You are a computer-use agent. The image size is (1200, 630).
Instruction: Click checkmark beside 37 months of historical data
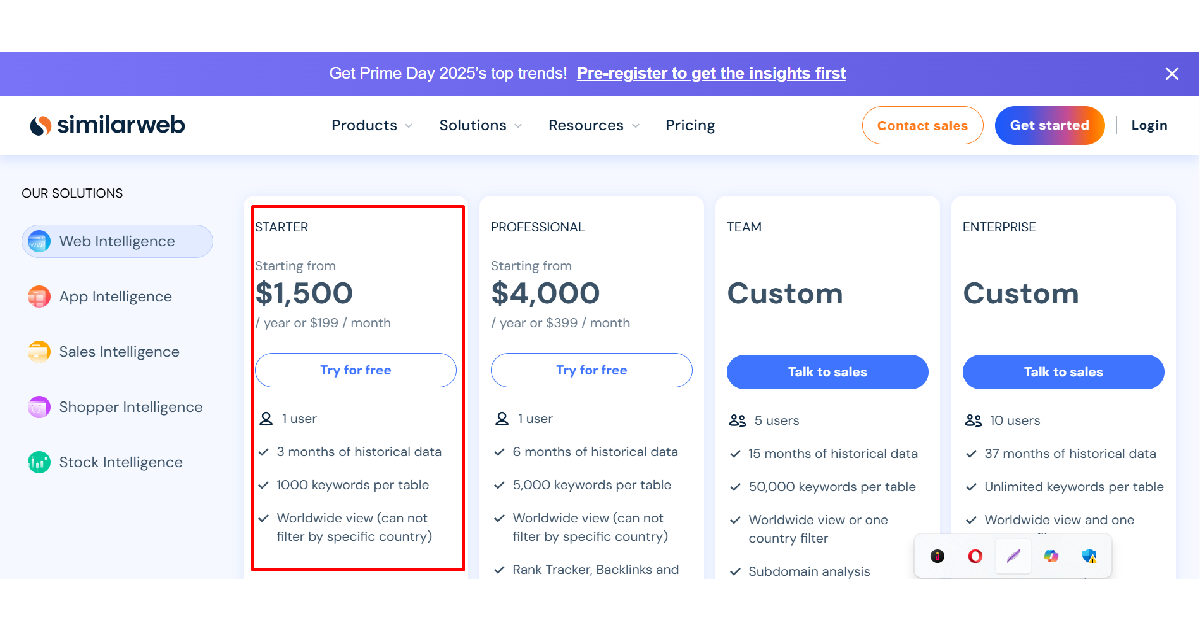coord(972,454)
